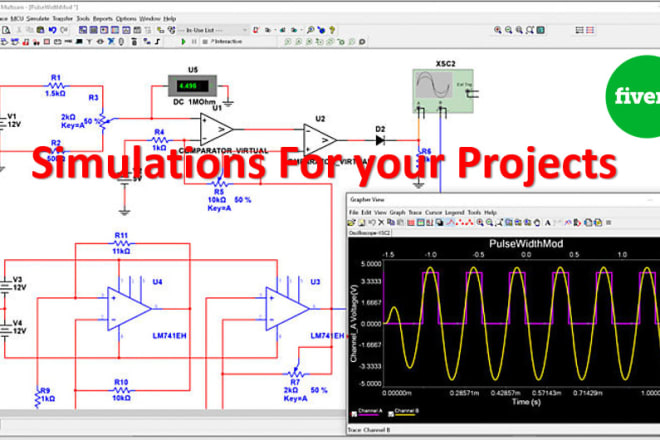The image size is (660, 440).
Task: Open the Reports menu
Action: (103, 19)
